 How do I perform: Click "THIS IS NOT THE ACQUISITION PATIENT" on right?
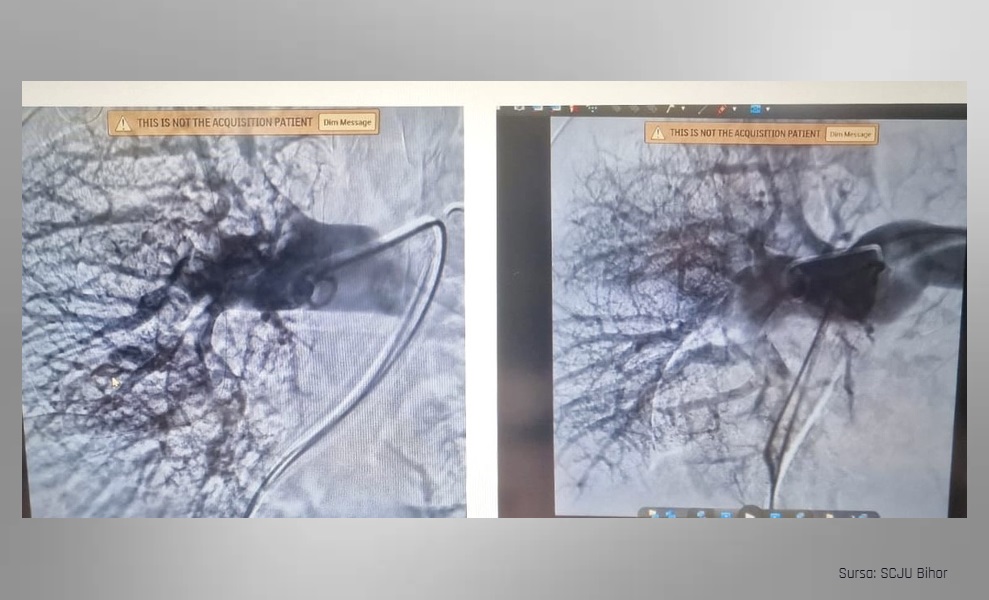[744, 133]
